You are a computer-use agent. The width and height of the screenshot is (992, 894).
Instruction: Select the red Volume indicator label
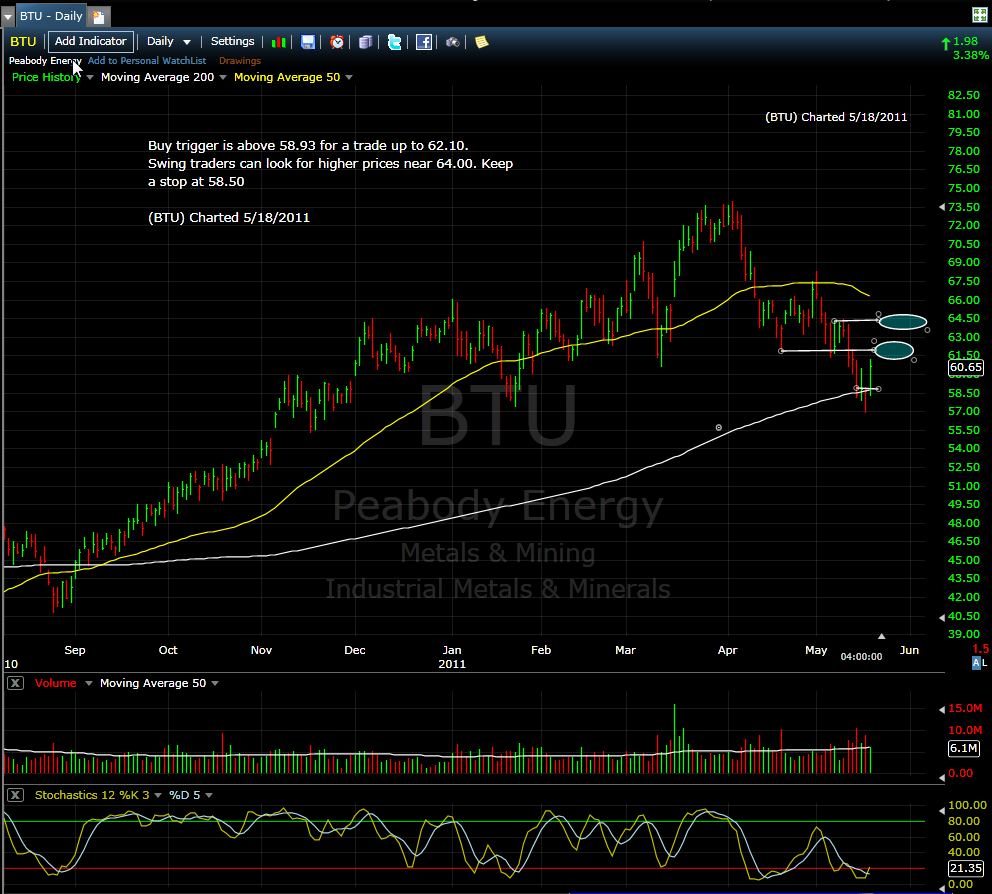point(56,683)
